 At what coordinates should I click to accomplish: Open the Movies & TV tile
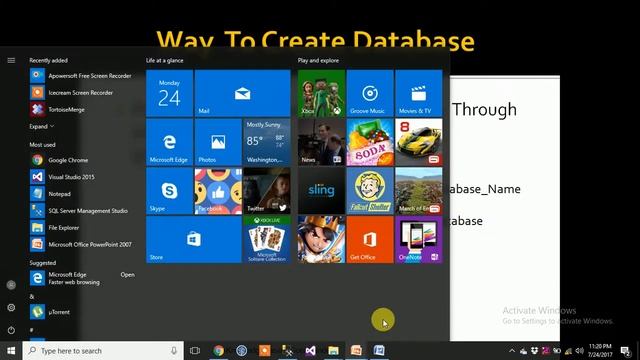point(419,93)
